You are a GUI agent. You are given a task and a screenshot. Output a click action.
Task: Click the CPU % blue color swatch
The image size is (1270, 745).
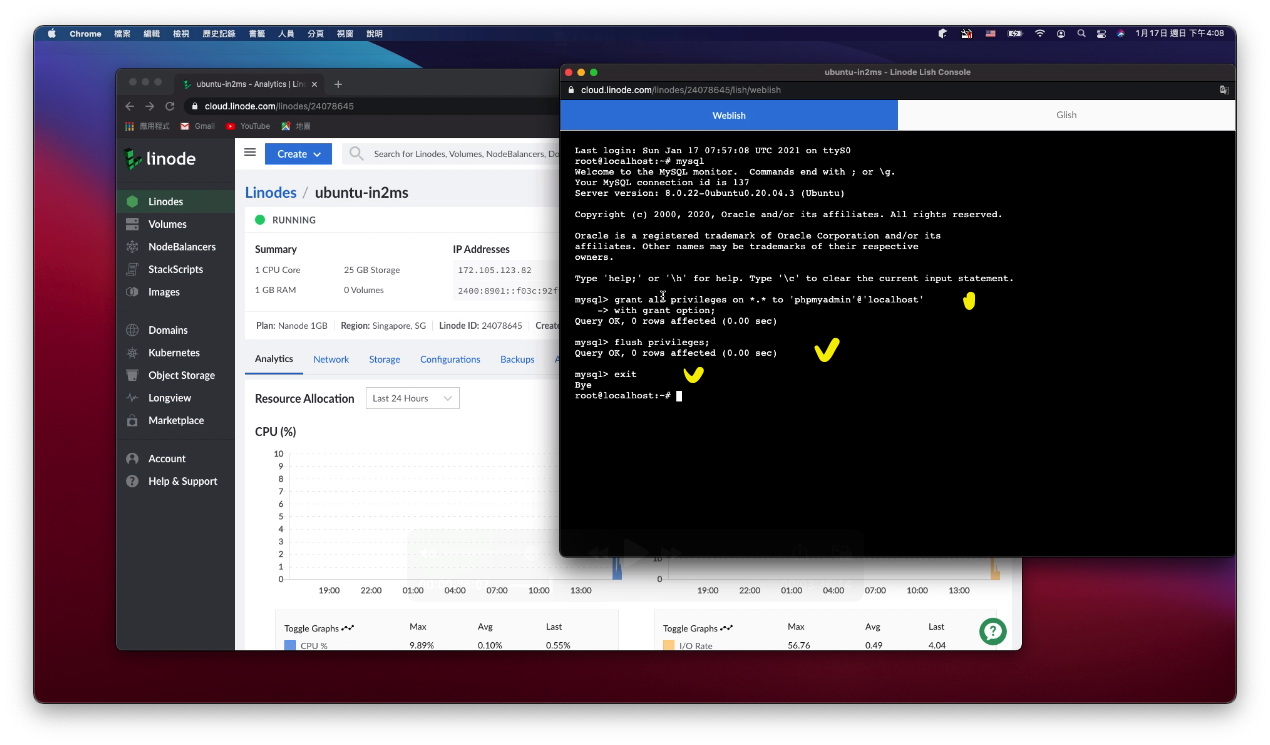coord(290,646)
